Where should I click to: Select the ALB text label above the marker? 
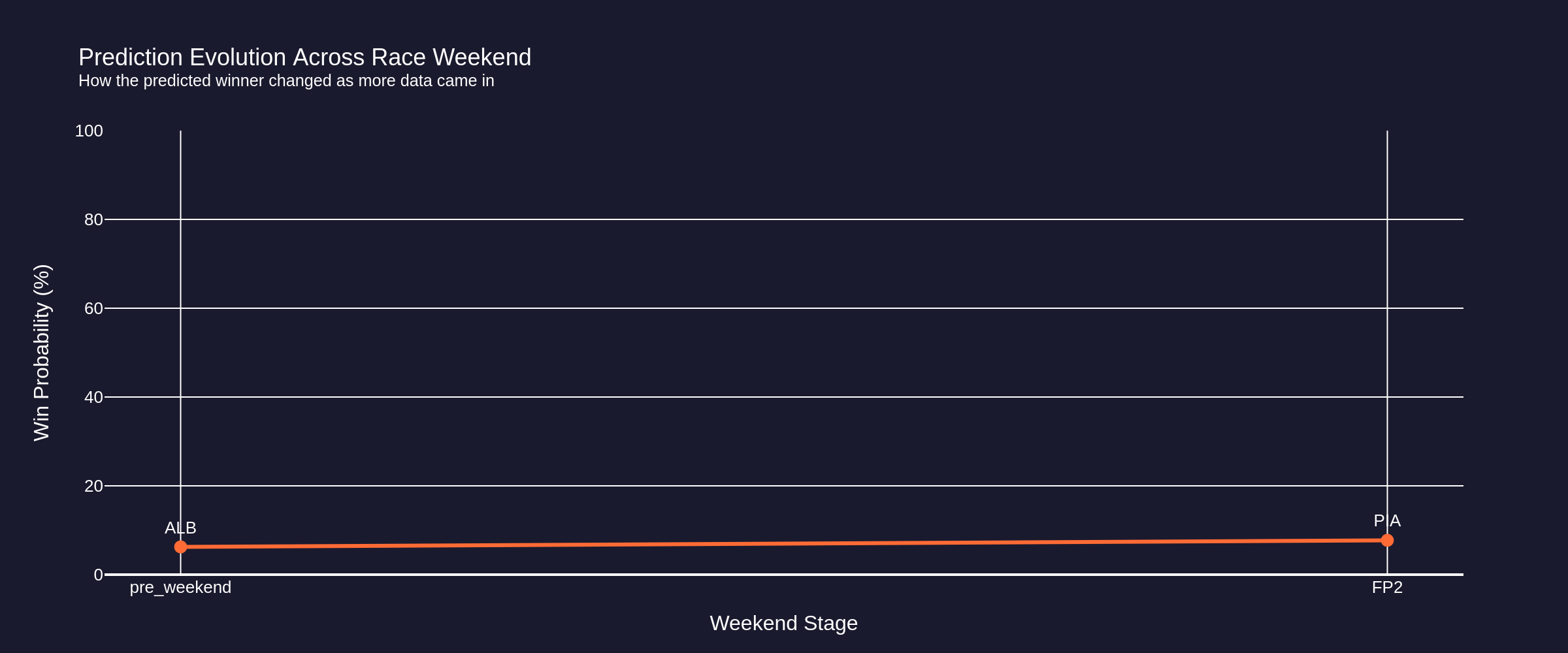click(x=180, y=528)
